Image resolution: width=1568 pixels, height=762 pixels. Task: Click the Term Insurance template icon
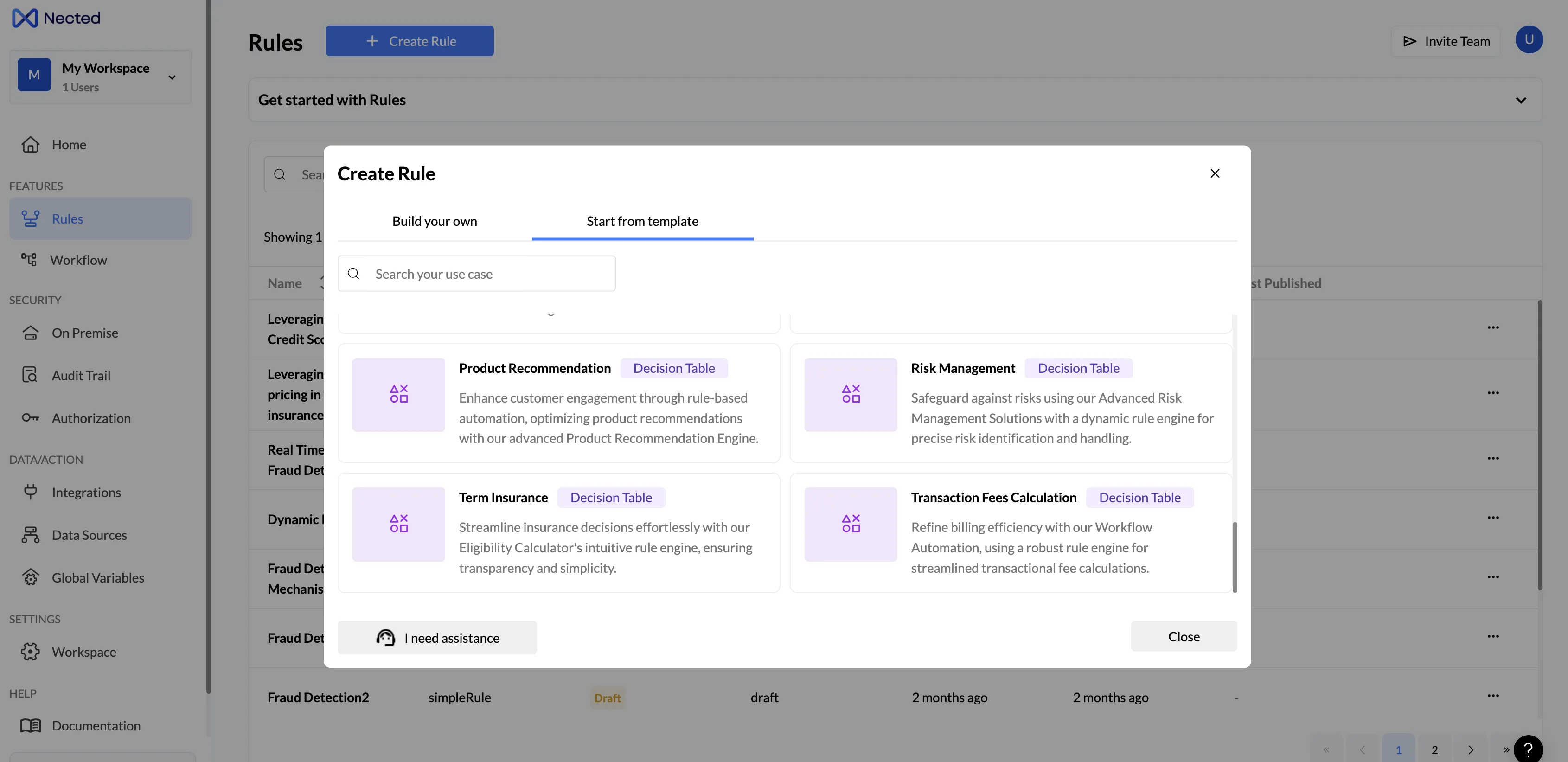pos(399,524)
